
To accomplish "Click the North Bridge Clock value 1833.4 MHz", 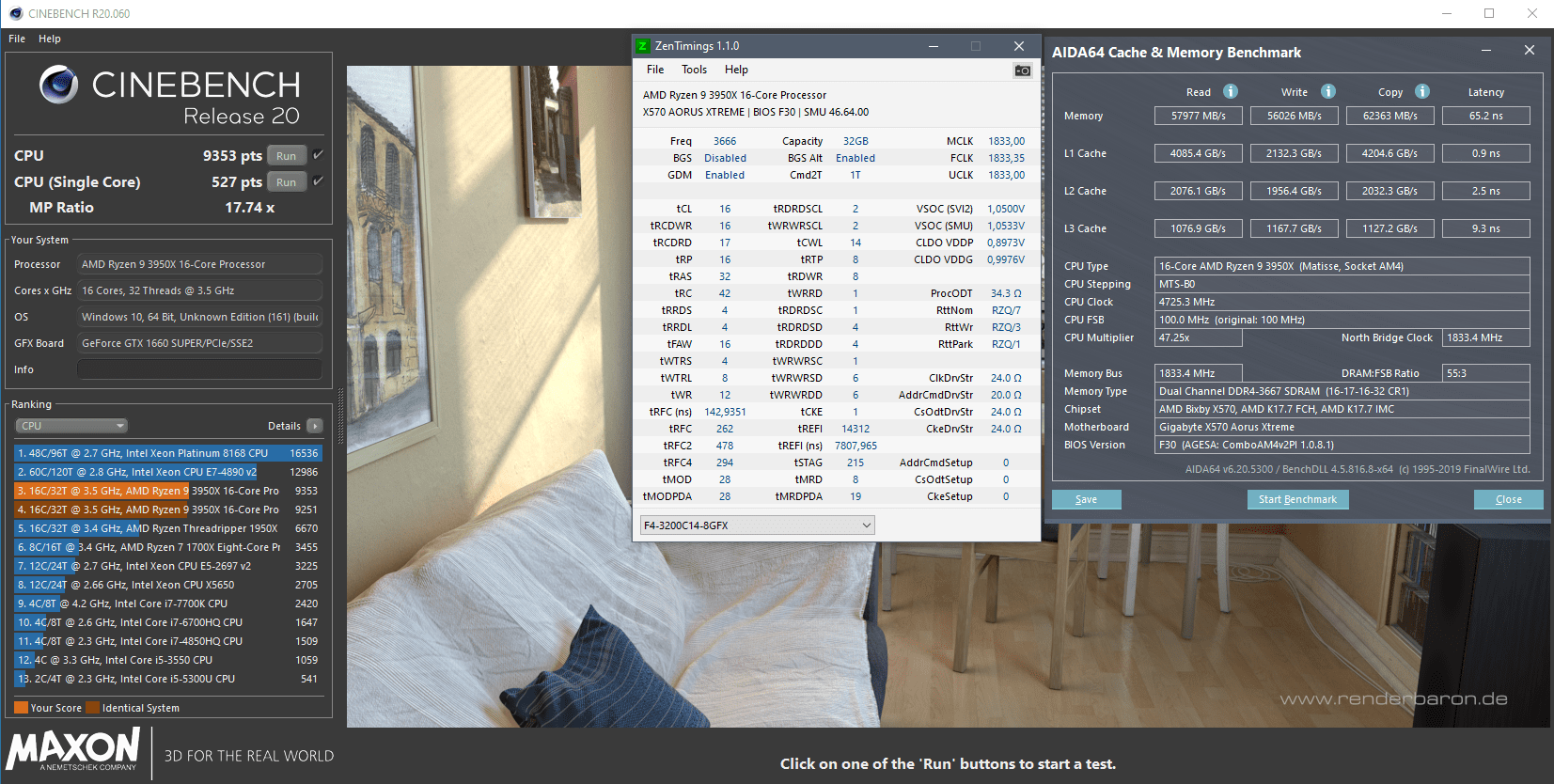I will [1485, 337].
